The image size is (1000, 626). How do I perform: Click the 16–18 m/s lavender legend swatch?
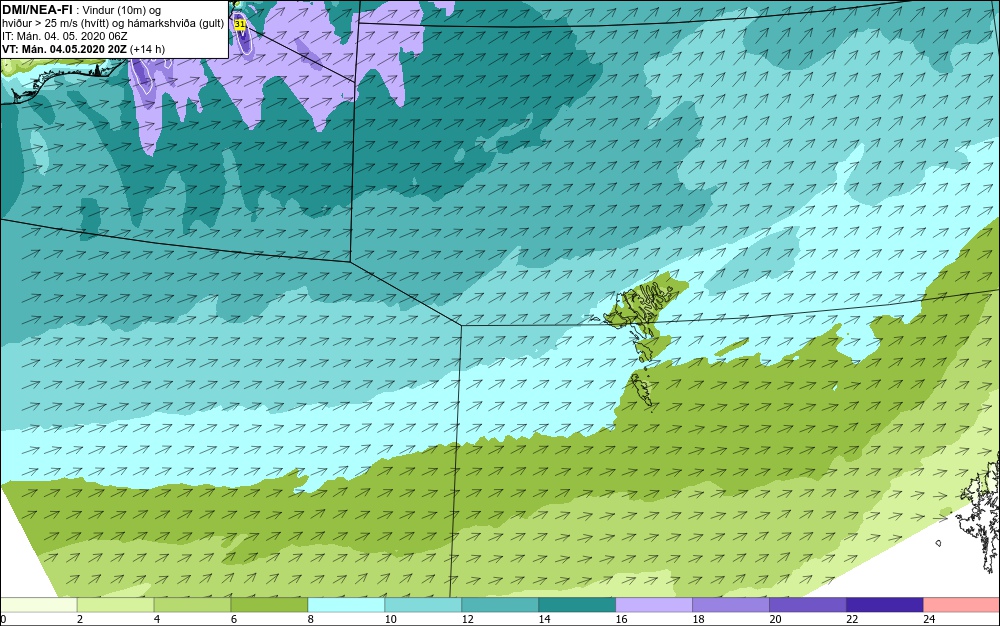654,605
